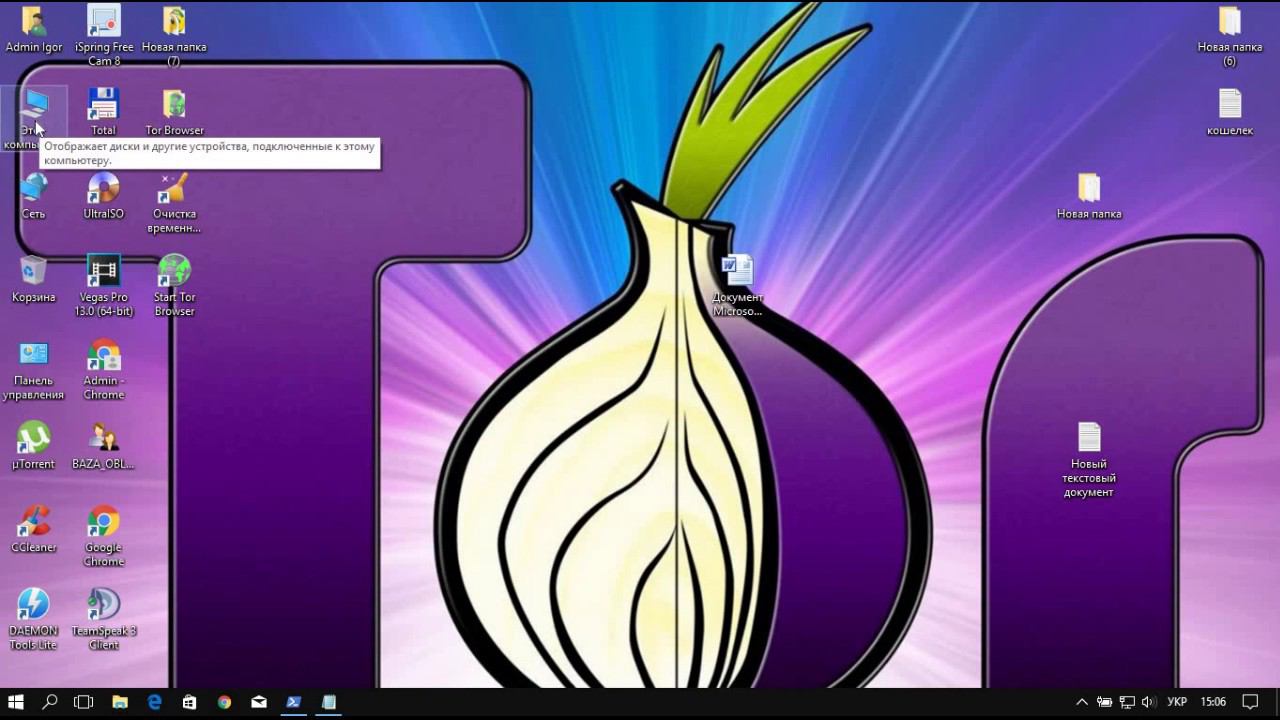Open the BAZA_OBL shortcut
Image resolution: width=1280 pixels, height=720 pixels.
point(104,438)
